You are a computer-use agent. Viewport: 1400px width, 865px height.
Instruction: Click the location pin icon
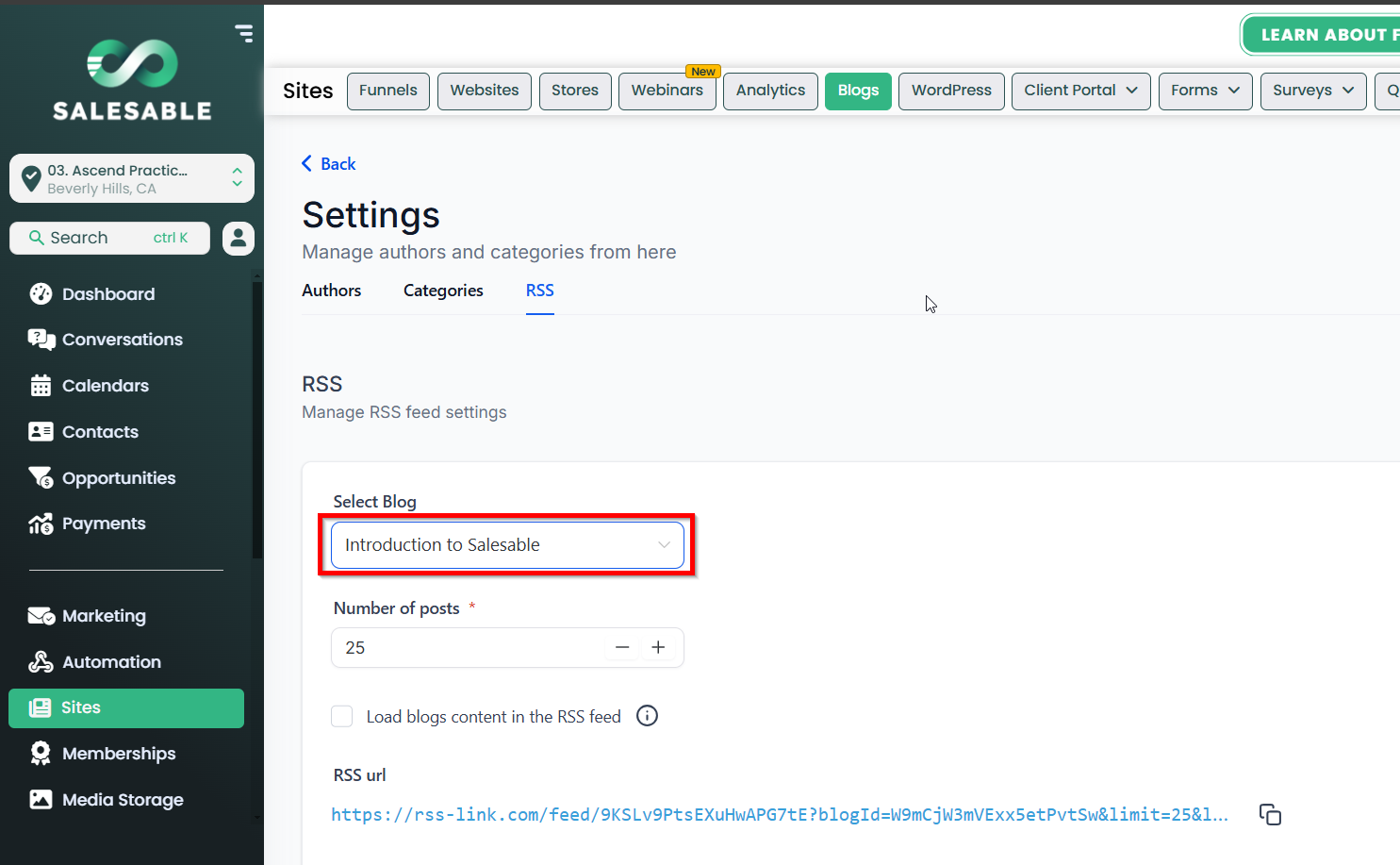point(31,178)
